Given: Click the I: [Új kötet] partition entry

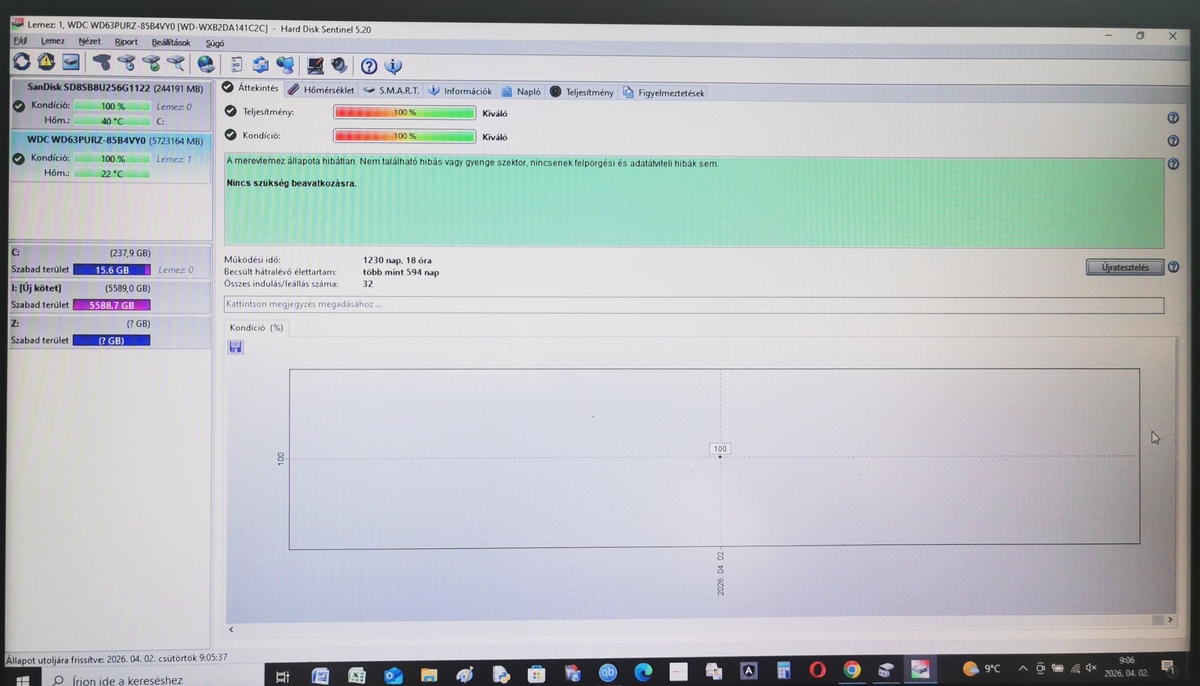Looking at the screenshot, I should [x=110, y=296].
